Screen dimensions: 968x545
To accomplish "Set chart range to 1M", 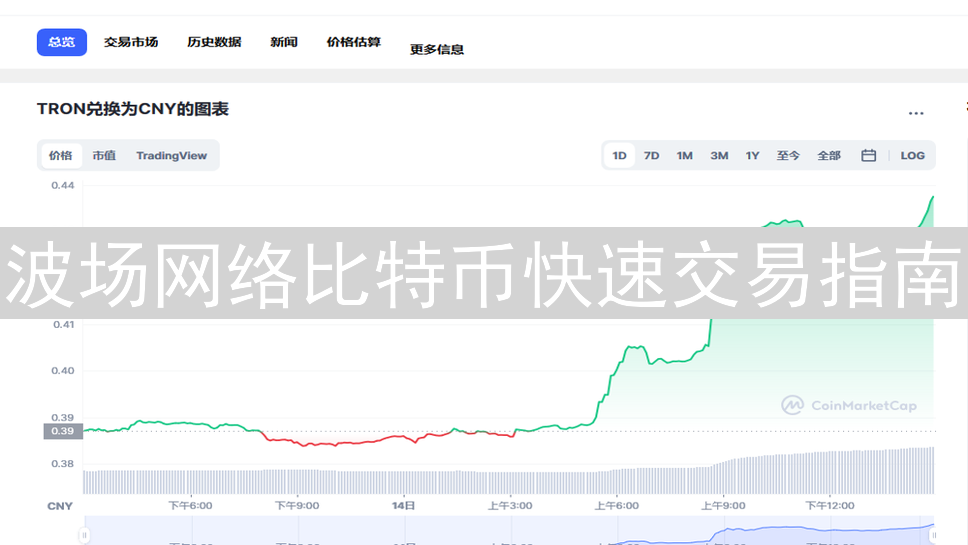I will click(x=684, y=156).
